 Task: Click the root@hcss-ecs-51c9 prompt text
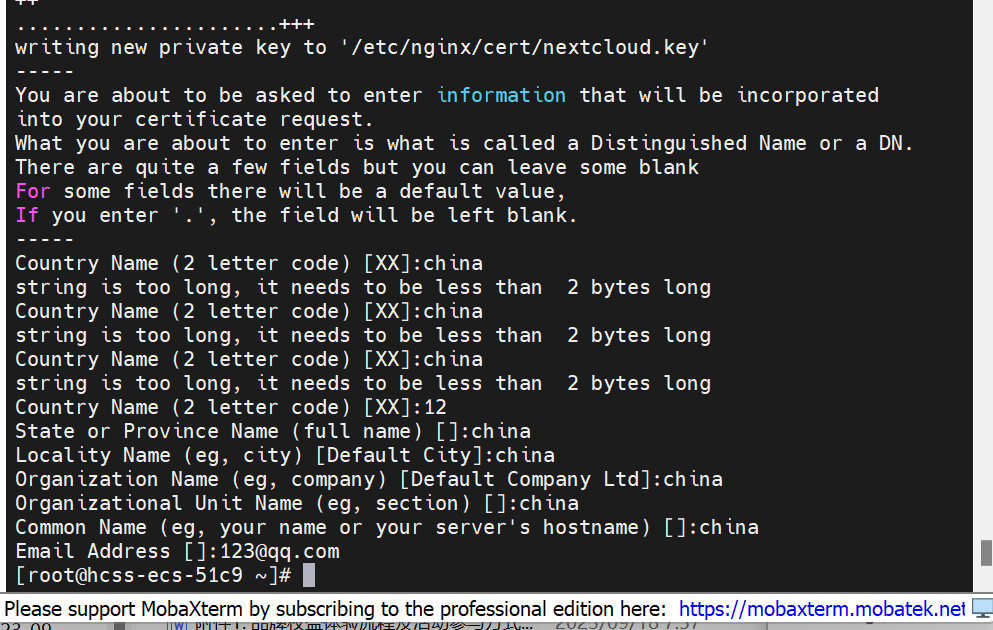point(152,575)
